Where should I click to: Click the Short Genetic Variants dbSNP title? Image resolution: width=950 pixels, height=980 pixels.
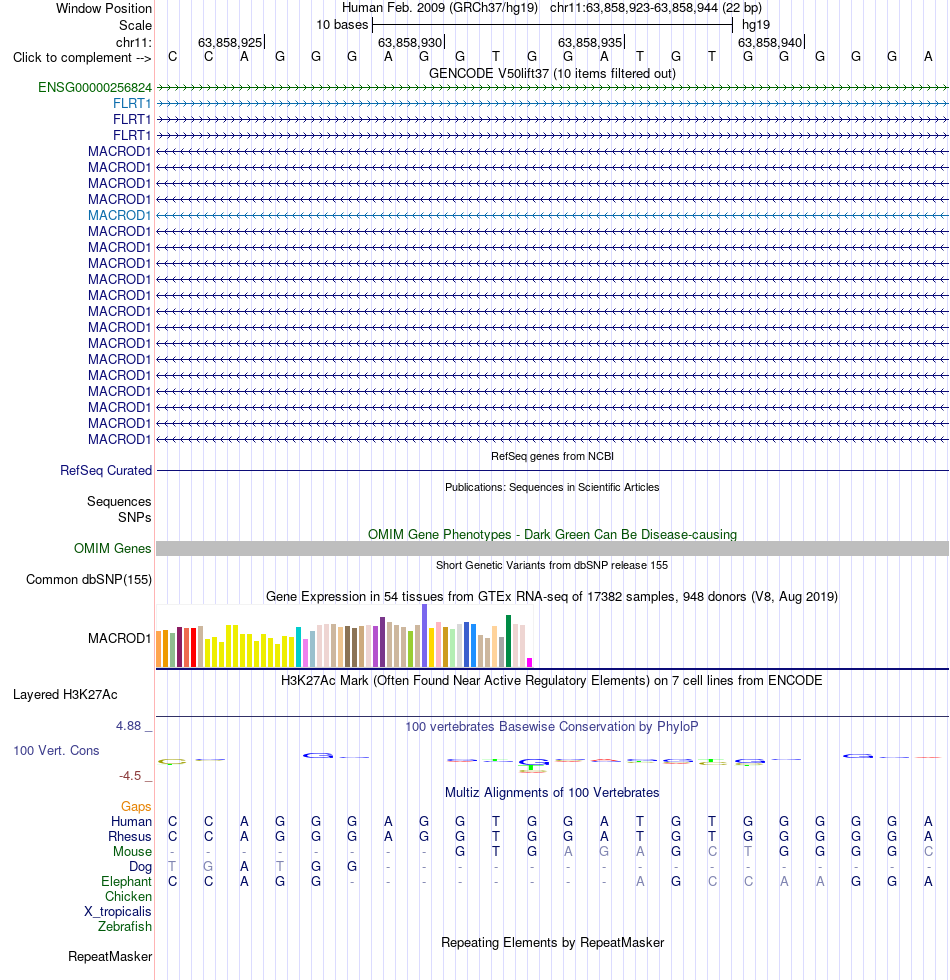(x=552, y=565)
